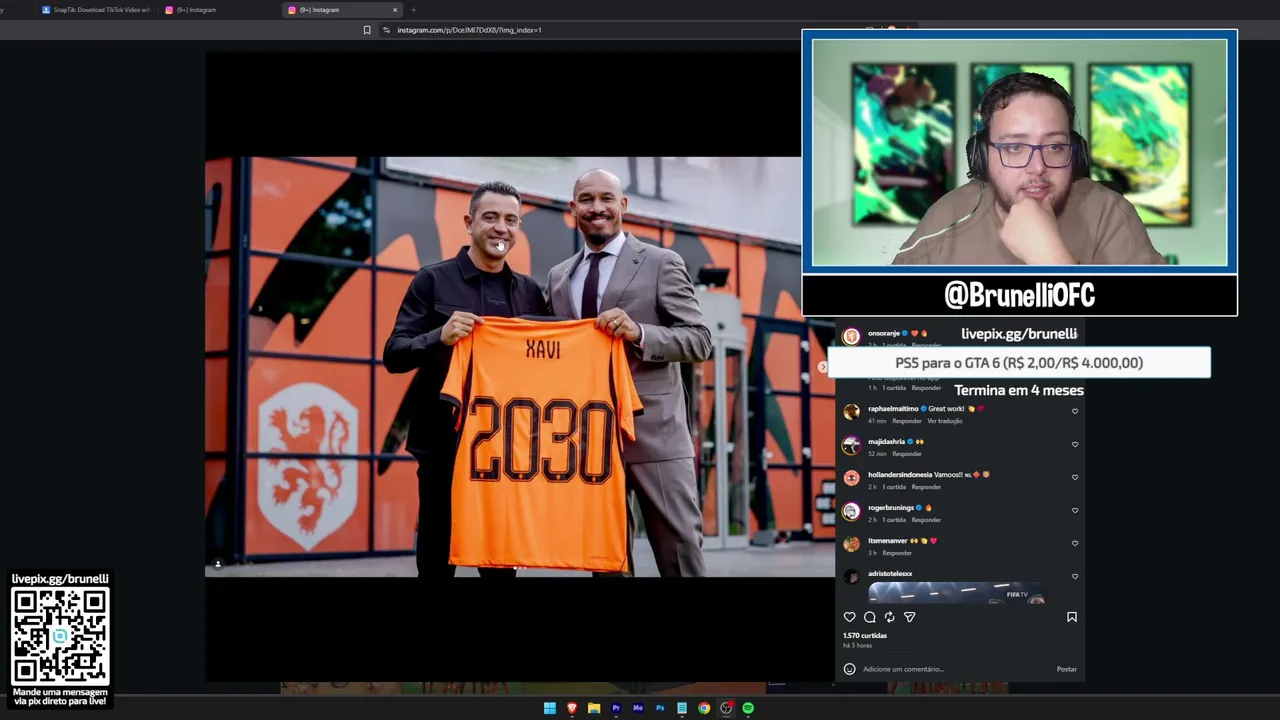
Task: Open a new browser tab
Action: point(413,10)
